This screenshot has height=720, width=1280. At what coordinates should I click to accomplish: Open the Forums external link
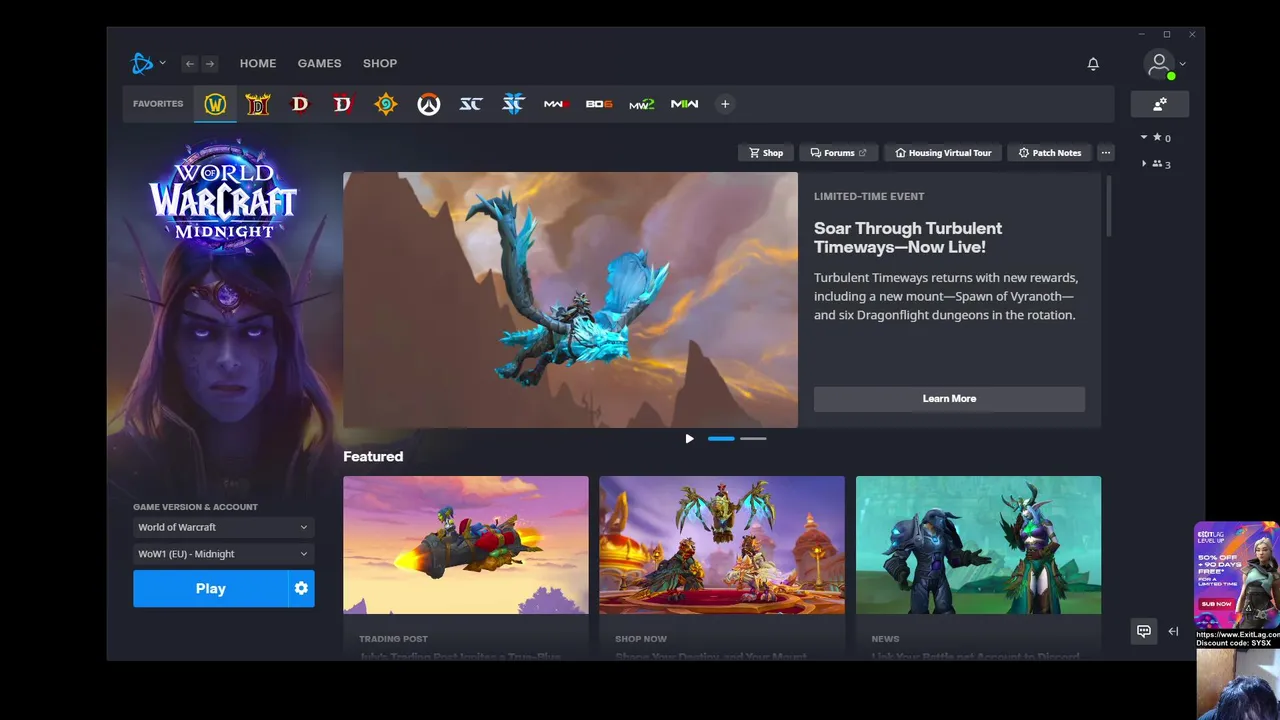[838, 153]
